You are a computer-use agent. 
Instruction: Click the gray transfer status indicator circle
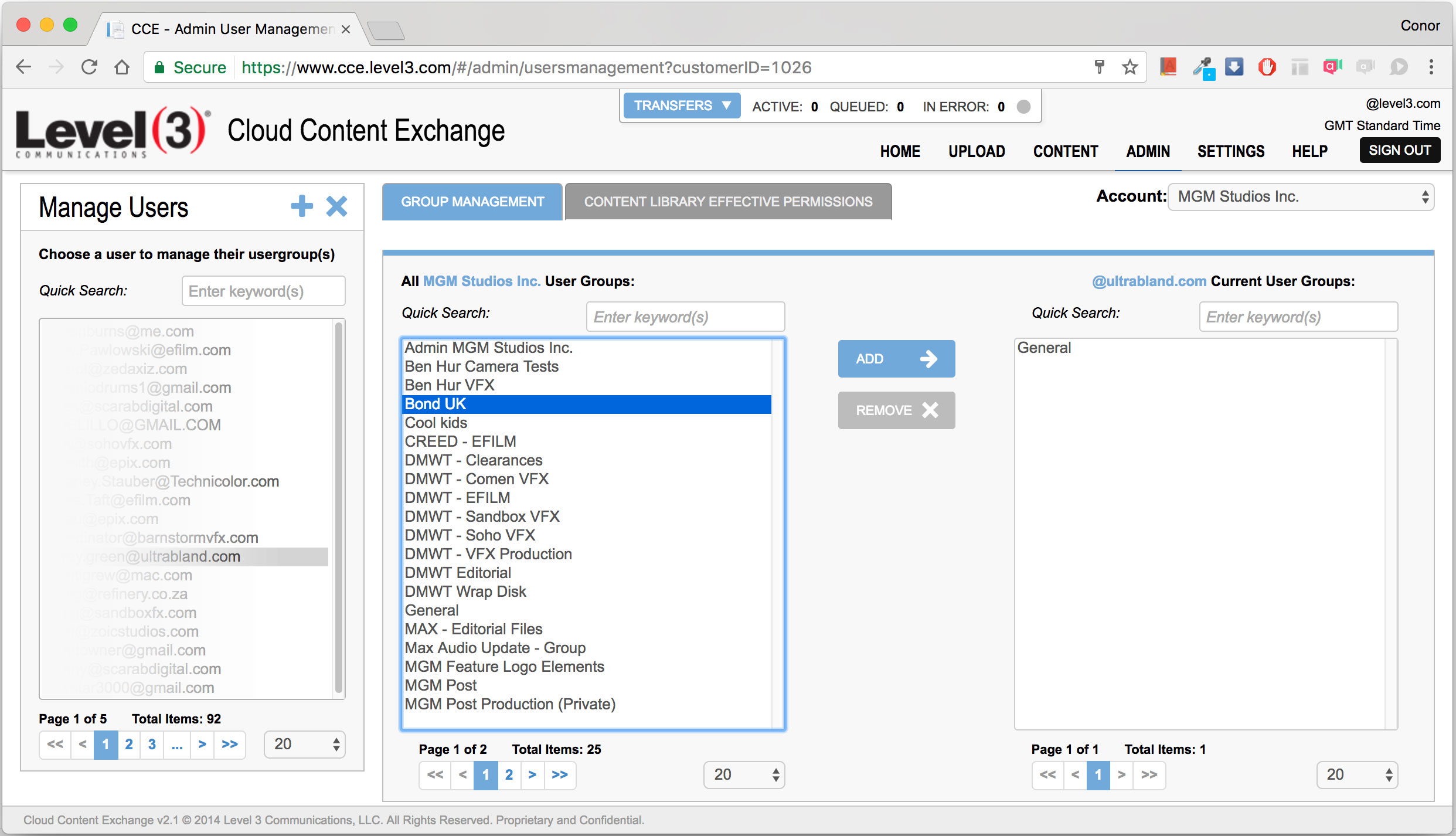[x=1023, y=106]
